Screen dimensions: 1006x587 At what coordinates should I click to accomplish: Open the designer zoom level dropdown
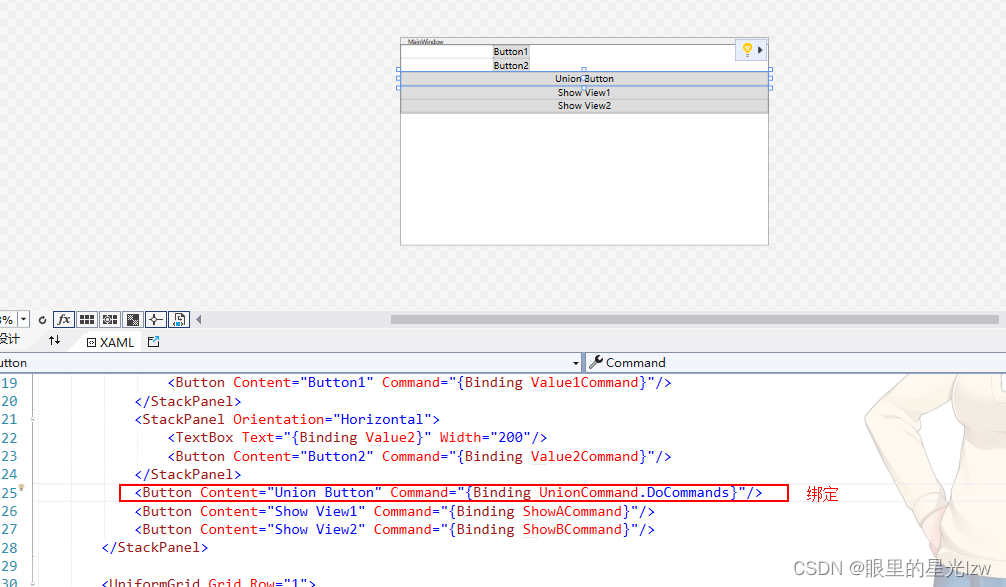point(24,319)
